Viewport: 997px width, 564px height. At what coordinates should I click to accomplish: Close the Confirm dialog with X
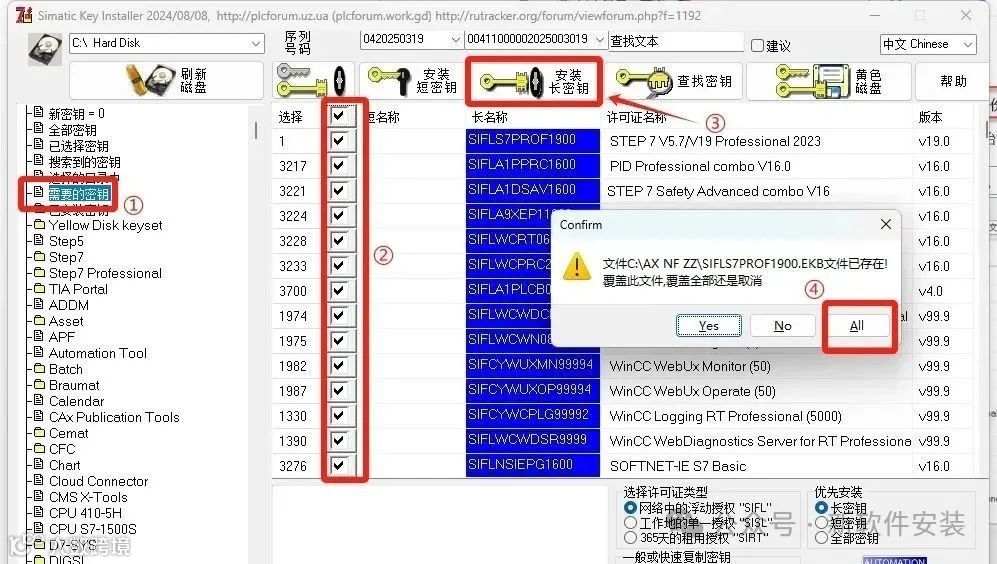pos(886,224)
